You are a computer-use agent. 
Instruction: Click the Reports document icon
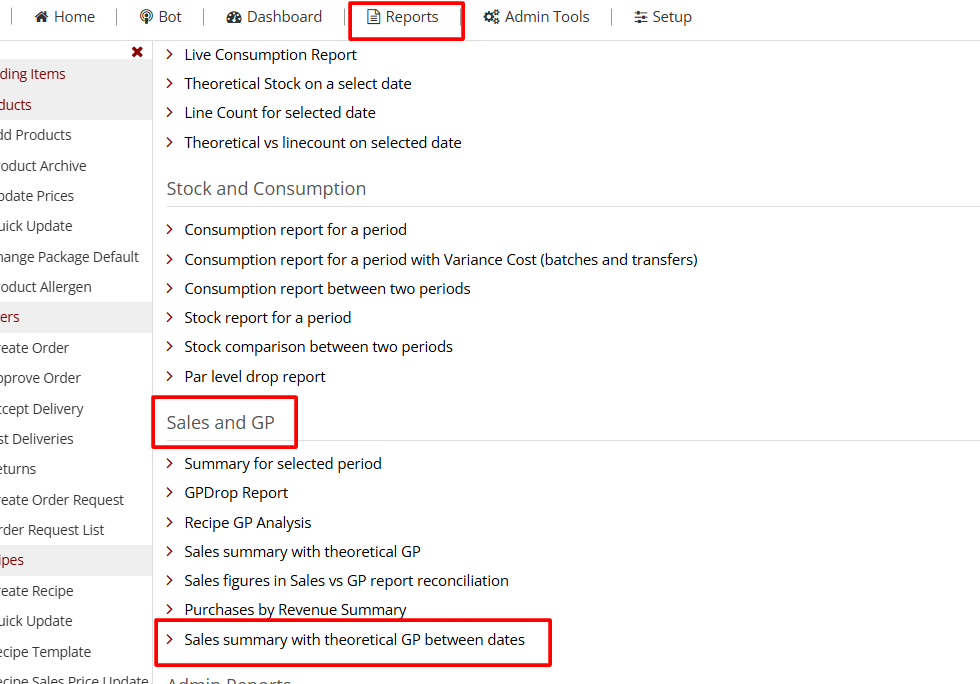click(374, 17)
